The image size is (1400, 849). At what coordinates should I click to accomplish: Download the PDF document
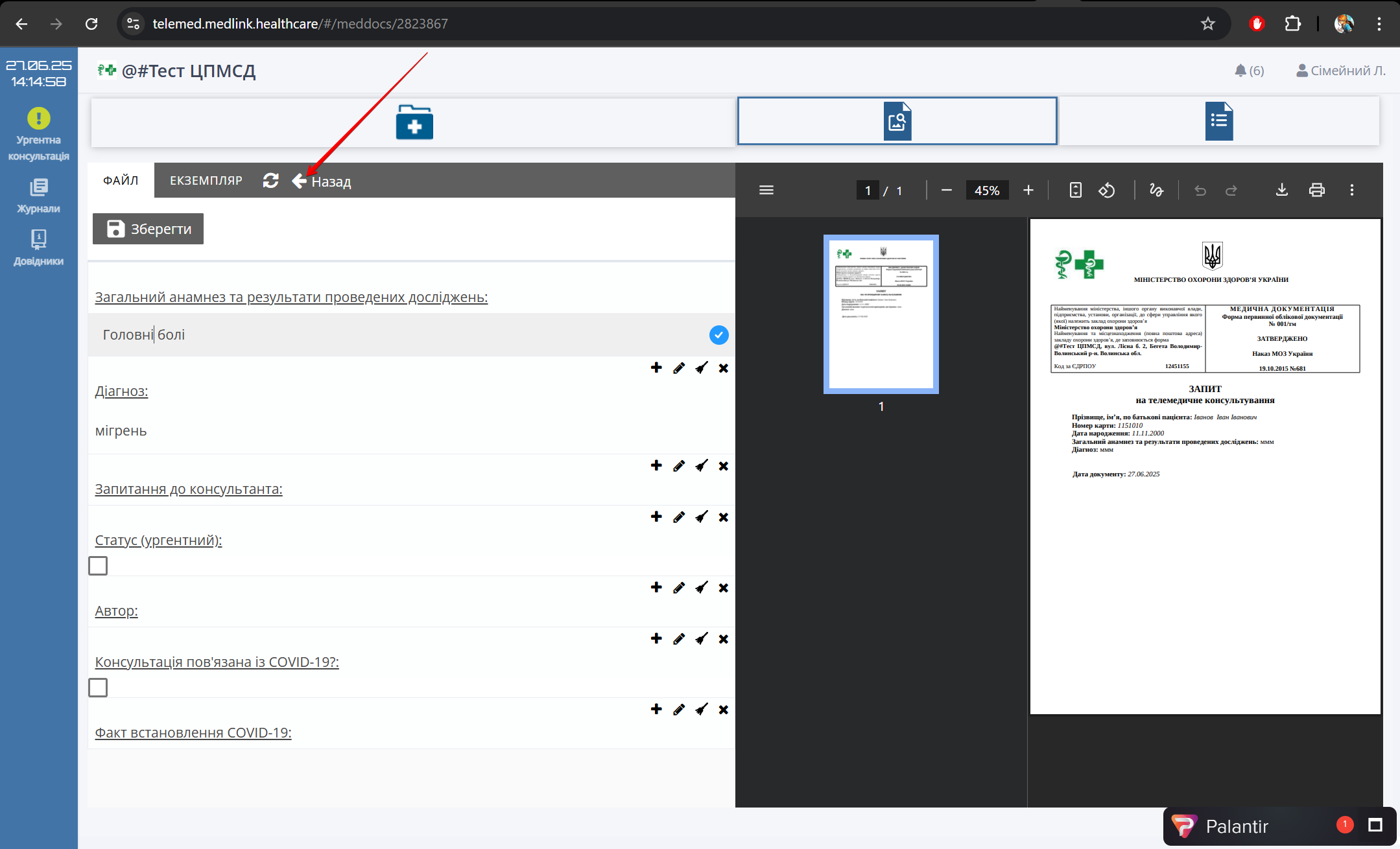tap(1281, 190)
